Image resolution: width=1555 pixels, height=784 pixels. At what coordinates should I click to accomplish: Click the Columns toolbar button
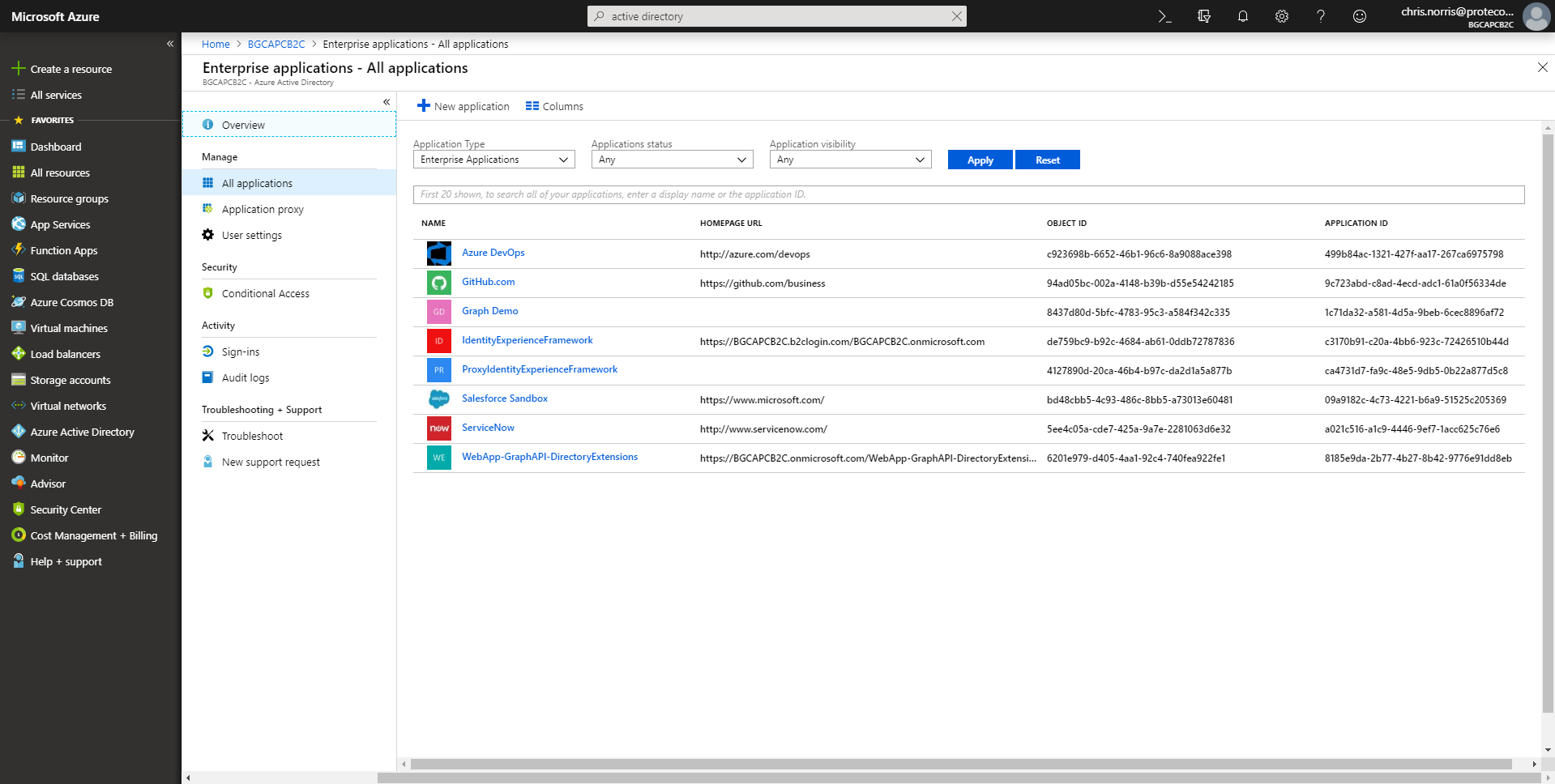point(554,106)
